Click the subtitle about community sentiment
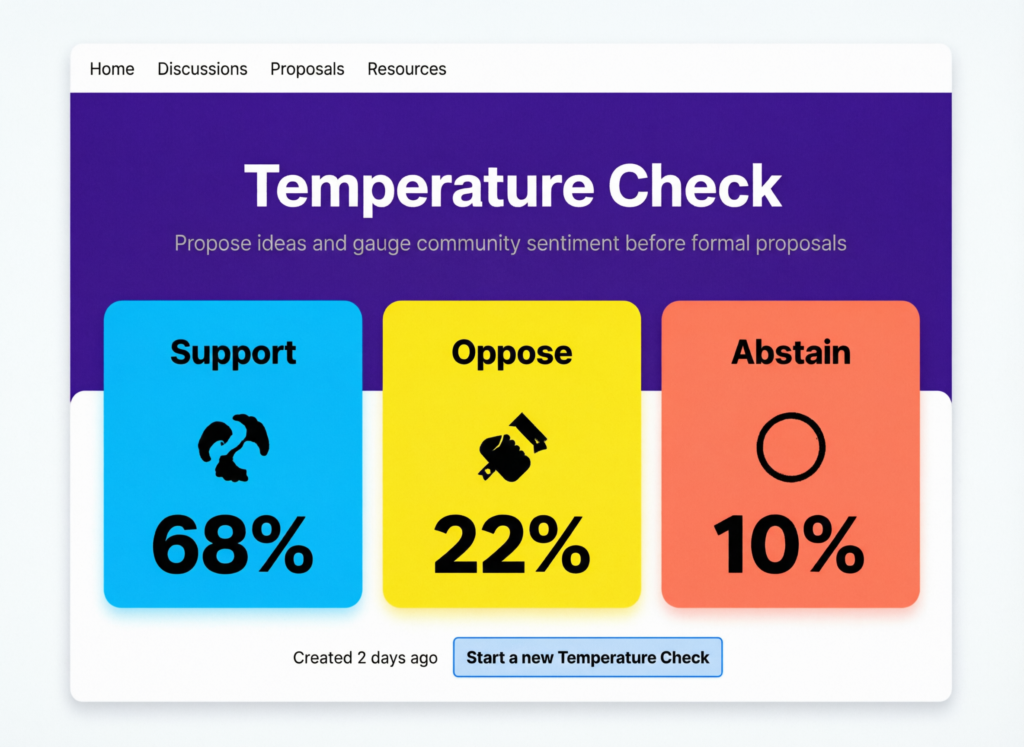 510,243
